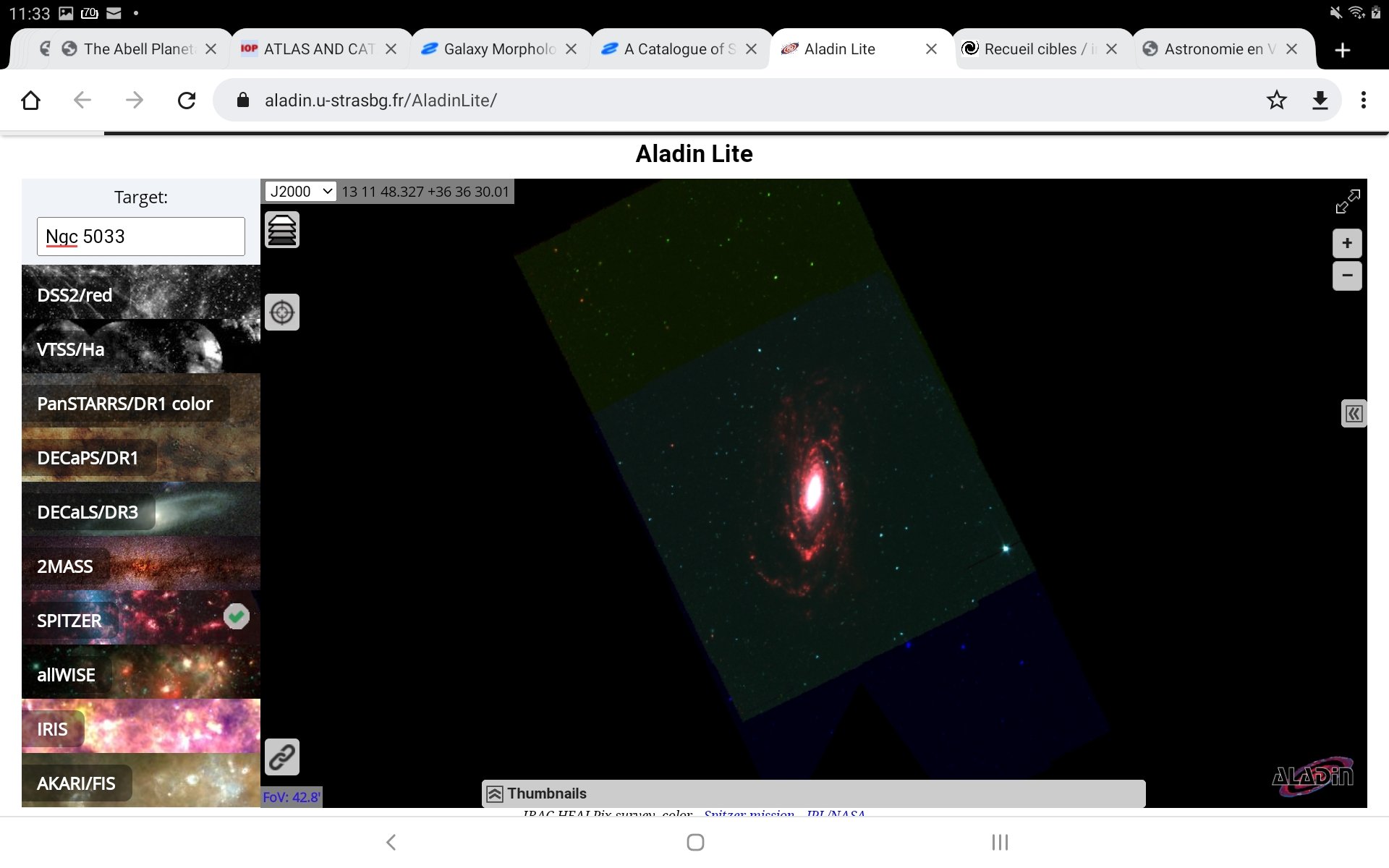Image resolution: width=1389 pixels, height=868 pixels.
Task: Close the Astronomie en V tab
Action: tap(1291, 49)
